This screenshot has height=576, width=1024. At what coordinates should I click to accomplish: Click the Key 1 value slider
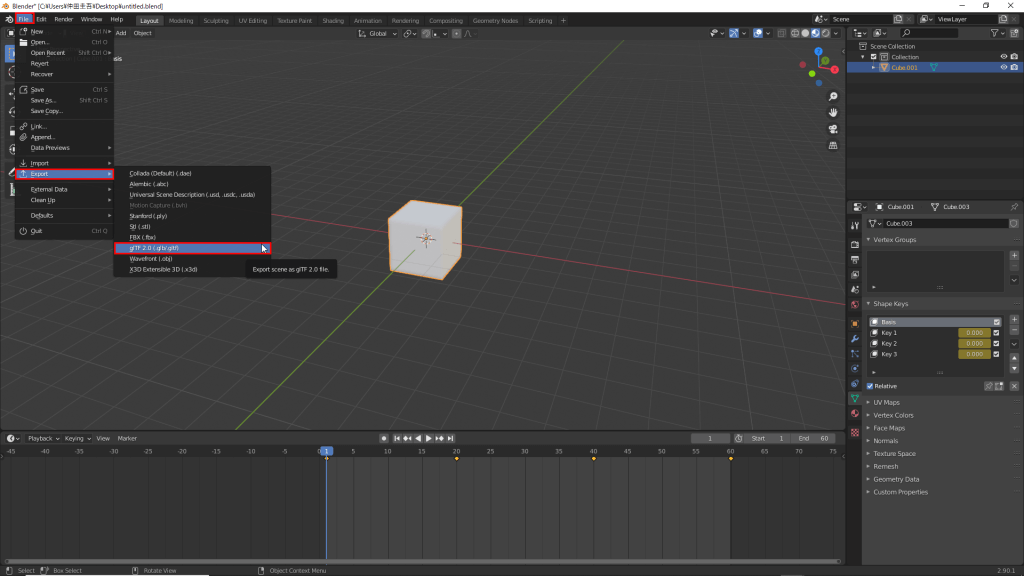(976, 332)
